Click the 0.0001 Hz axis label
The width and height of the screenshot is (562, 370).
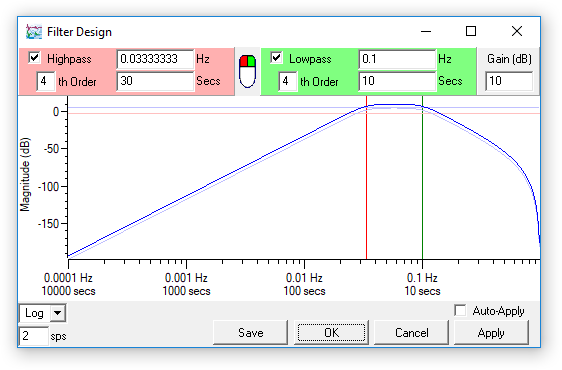[68, 278]
